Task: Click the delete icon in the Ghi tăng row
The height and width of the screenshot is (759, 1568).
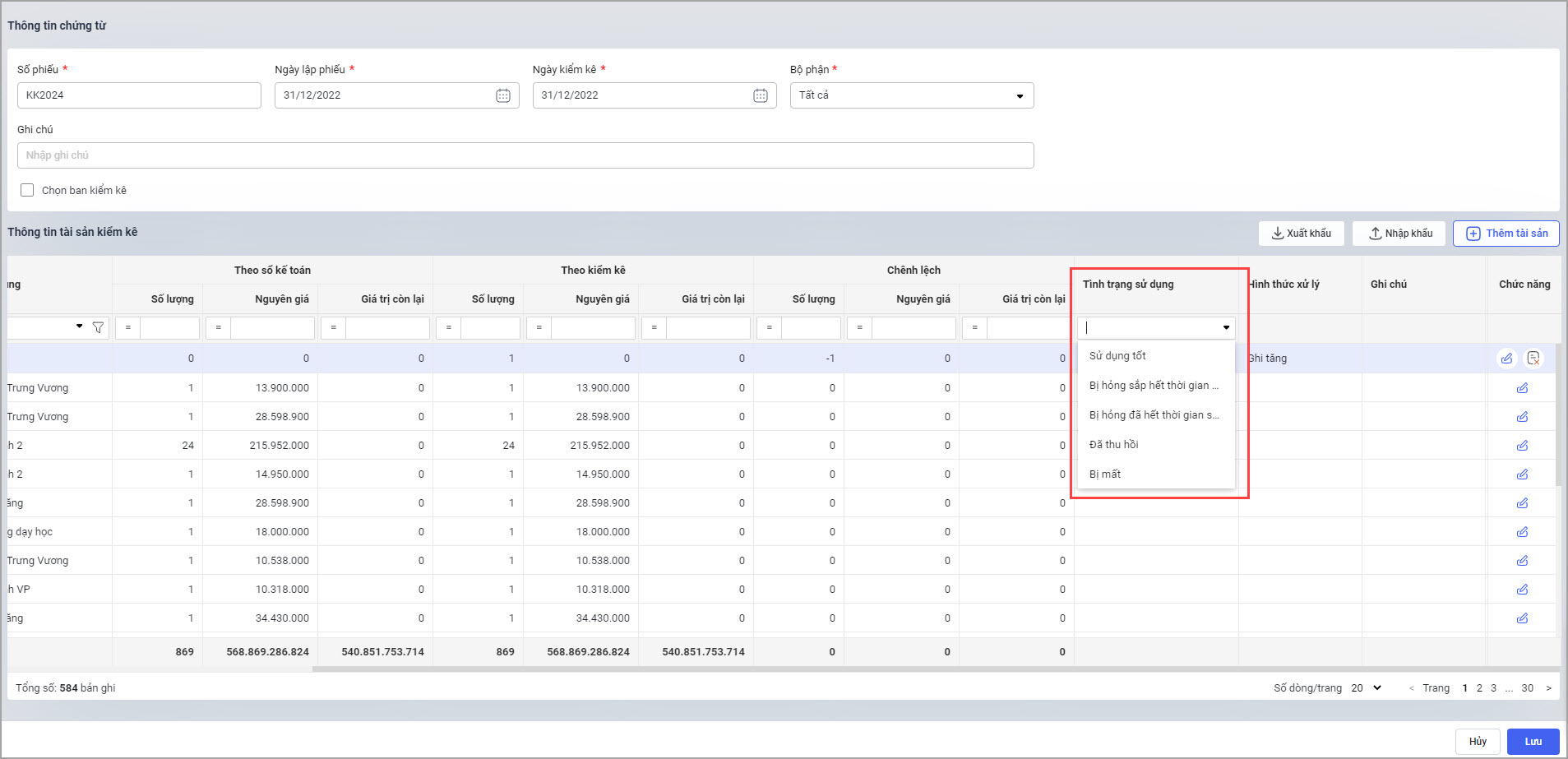Action: pos(1533,358)
